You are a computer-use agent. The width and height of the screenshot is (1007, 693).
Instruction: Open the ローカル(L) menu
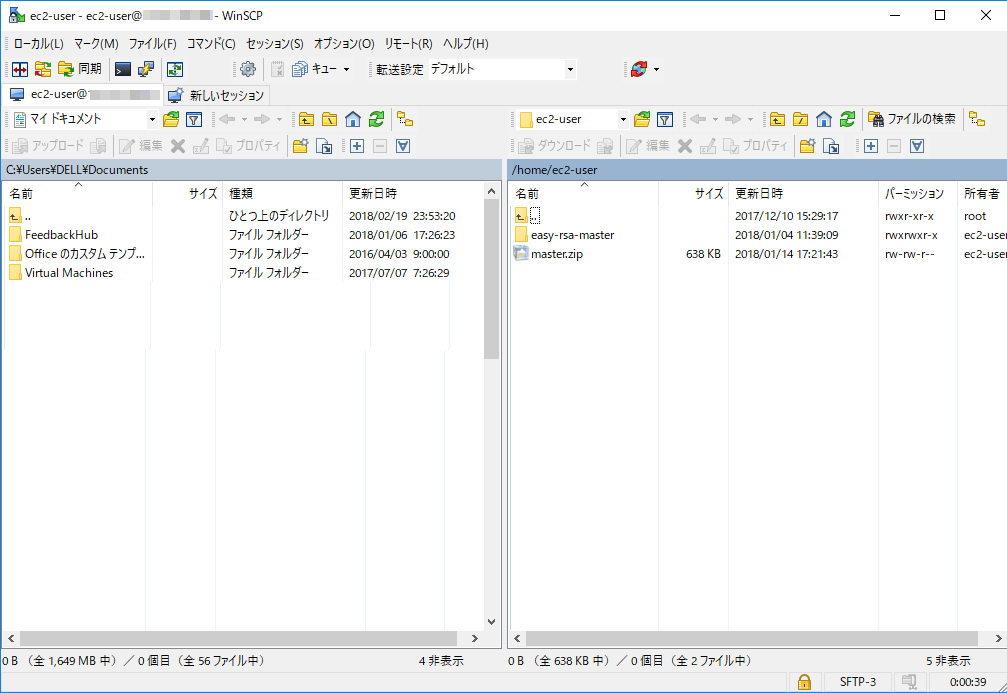[39, 44]
